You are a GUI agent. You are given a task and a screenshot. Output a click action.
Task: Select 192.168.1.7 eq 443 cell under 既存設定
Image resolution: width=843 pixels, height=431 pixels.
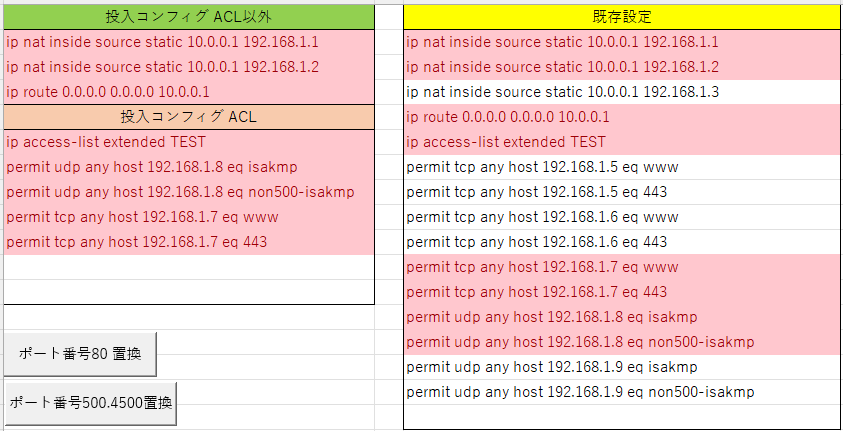[x=623, y=292]
